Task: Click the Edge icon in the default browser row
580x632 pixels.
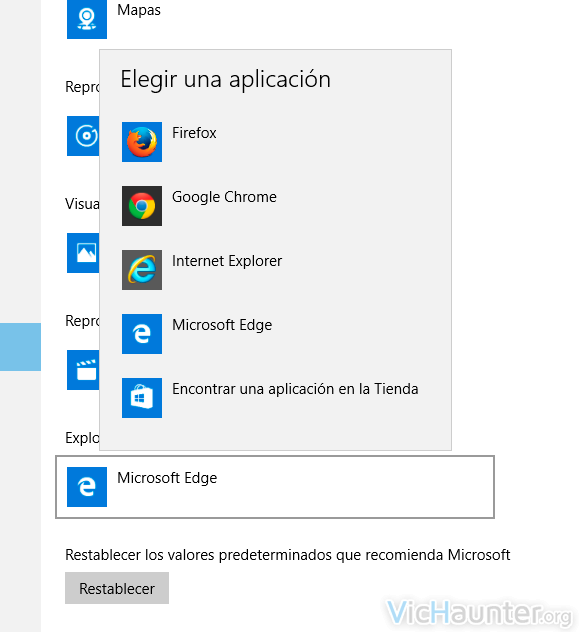Action: (87, 487)
